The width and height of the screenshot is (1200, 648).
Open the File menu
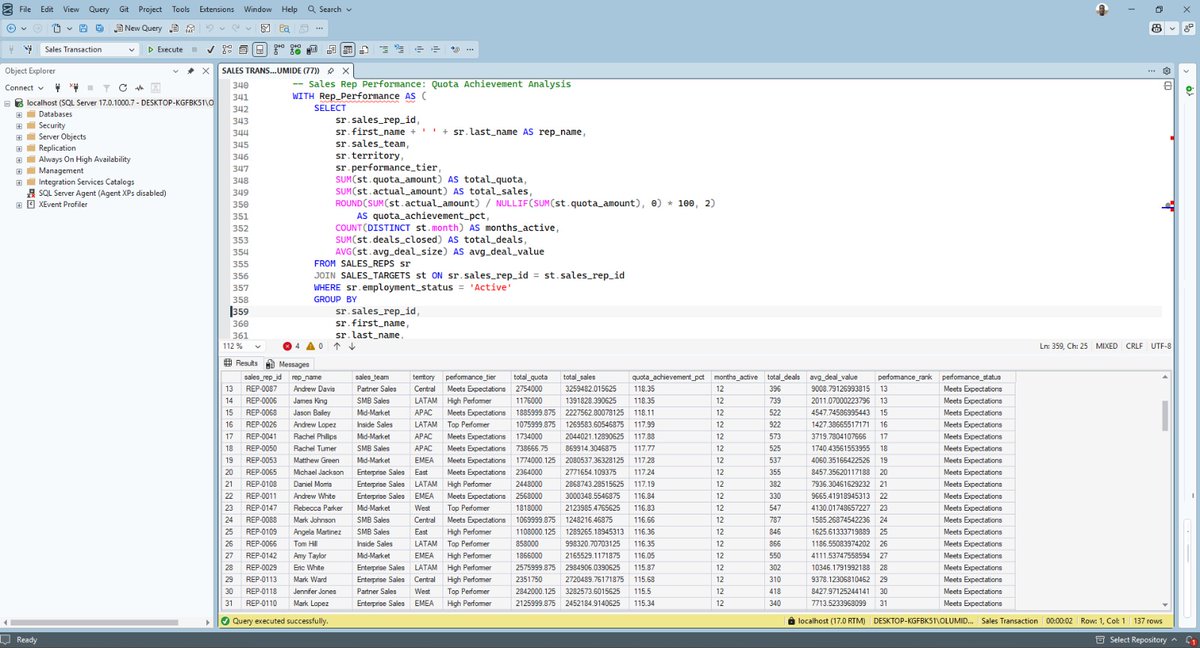click(24, 9)
